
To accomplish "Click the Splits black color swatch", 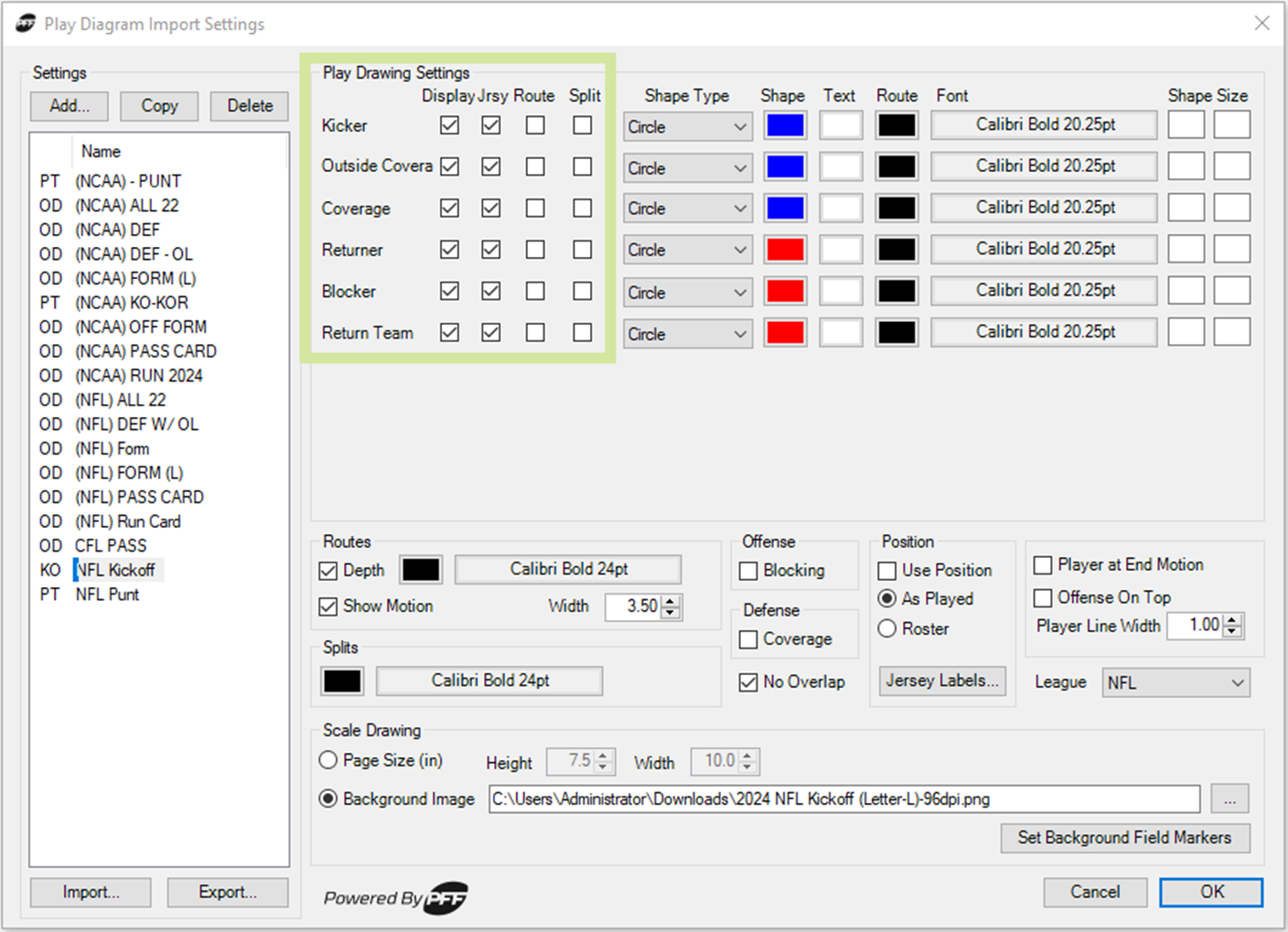I will pos(342,681).
